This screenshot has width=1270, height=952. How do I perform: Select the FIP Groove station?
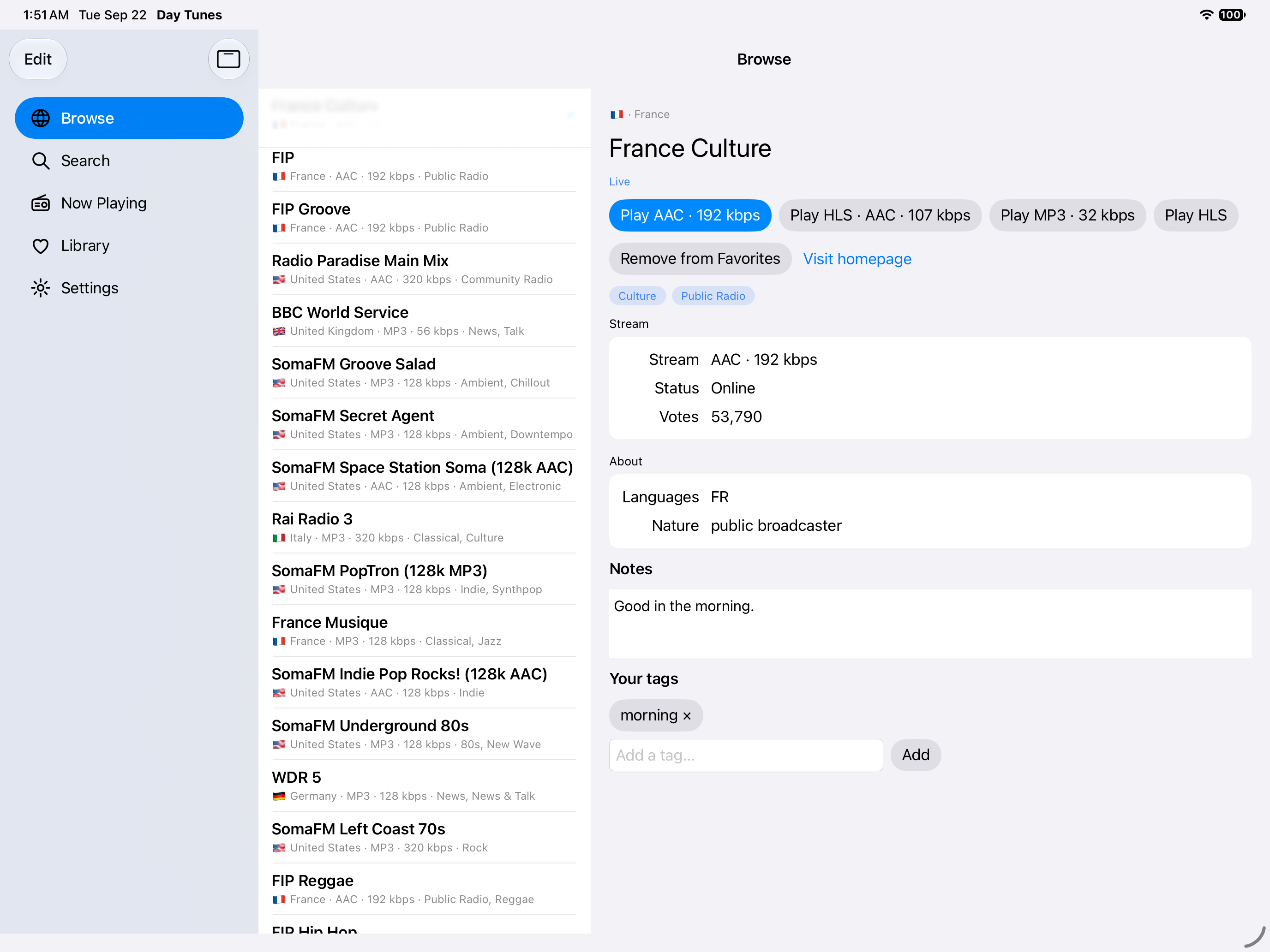pos(424,218)
